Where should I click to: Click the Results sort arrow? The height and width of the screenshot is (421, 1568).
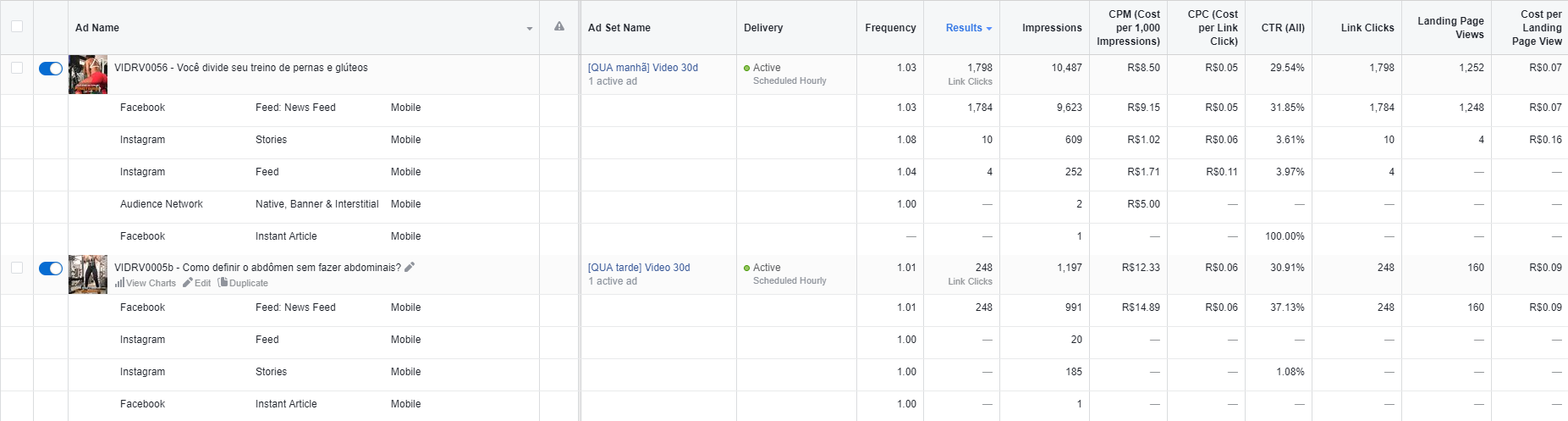tap(989, 29)
